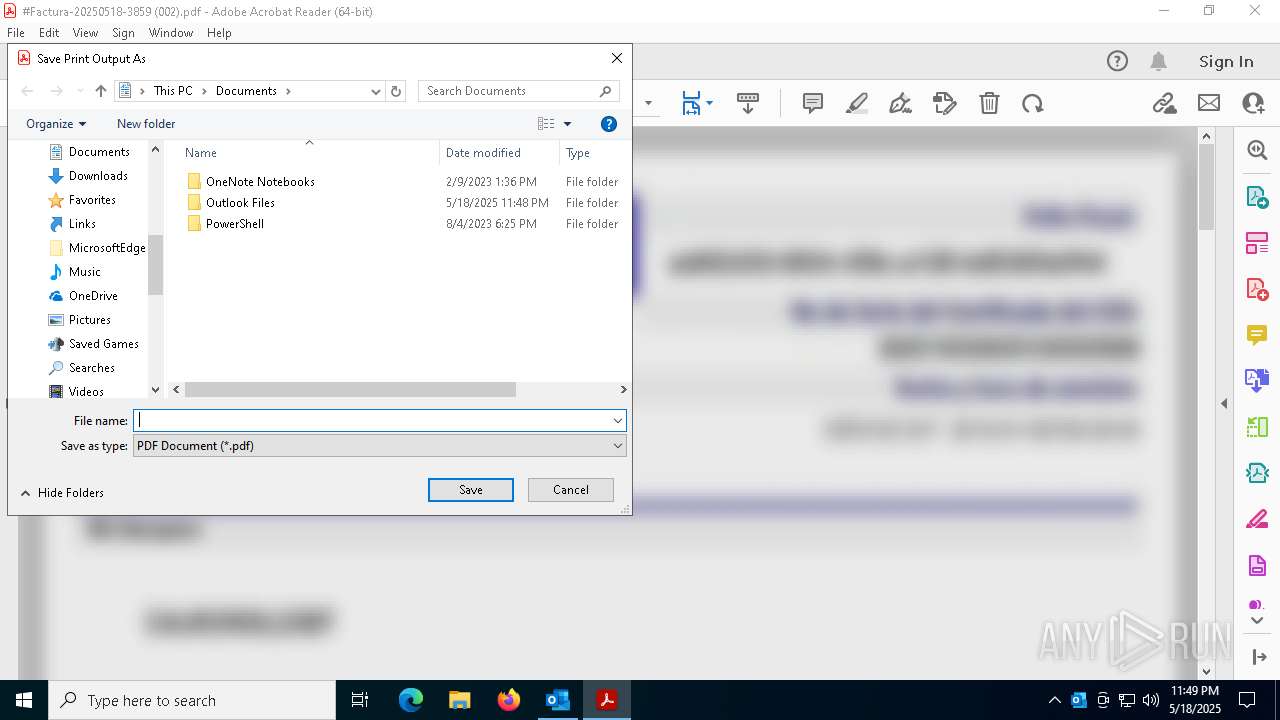Image resolution: width=1280 pixels, height=720 pixels.
Task: Open the Save as type dropdown
Action: pos(617,446)
